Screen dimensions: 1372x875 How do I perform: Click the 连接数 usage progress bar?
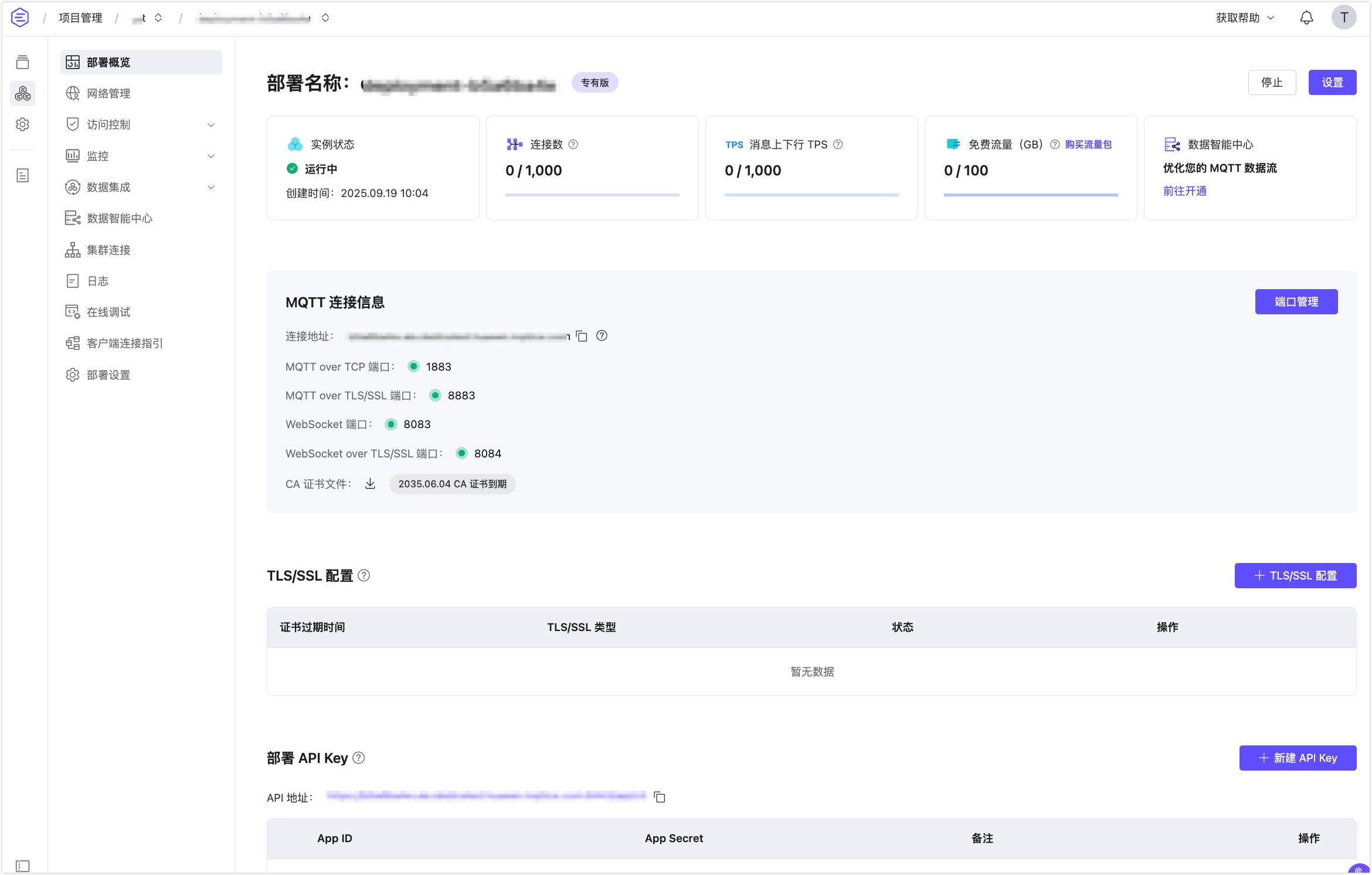[592, 195]
